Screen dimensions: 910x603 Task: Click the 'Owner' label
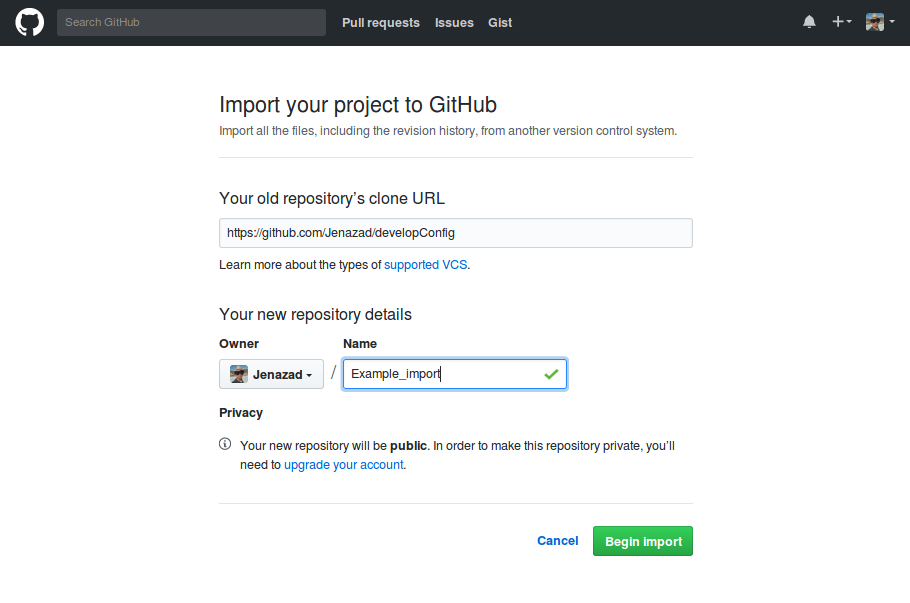coord(239,344)
